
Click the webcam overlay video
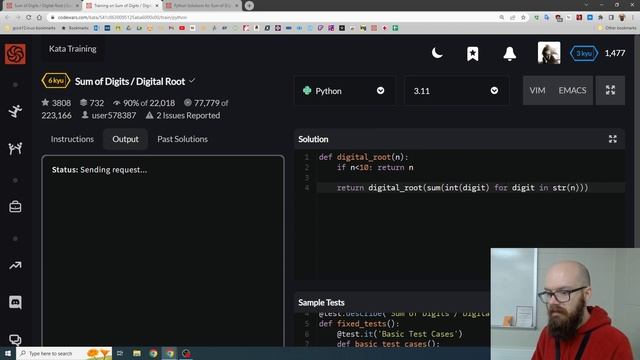(565, 304)
